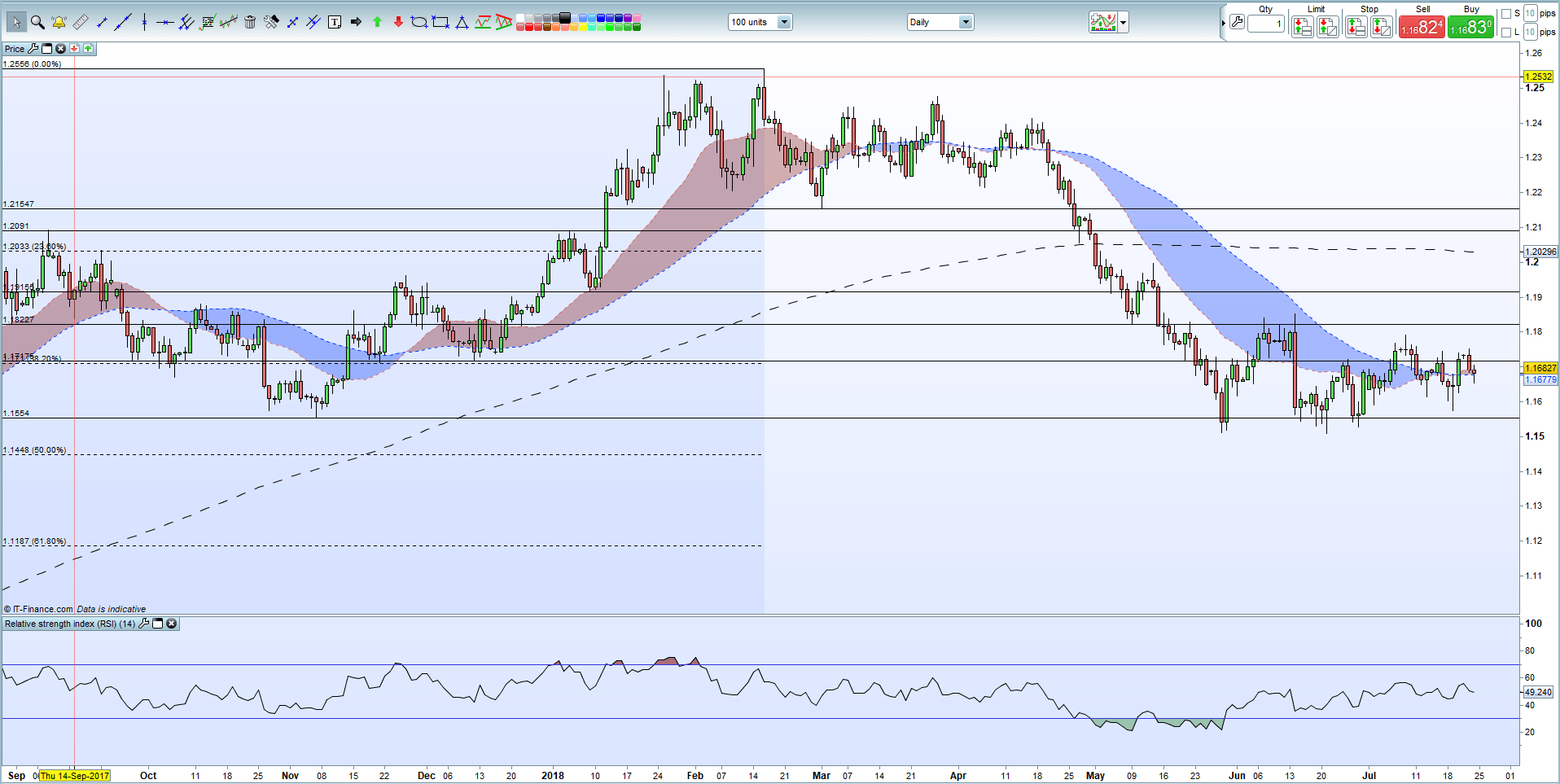This screenshot has height=784, width=1560.
Task: Select the triangle drawing tool
Action: [x=462, y=22]
